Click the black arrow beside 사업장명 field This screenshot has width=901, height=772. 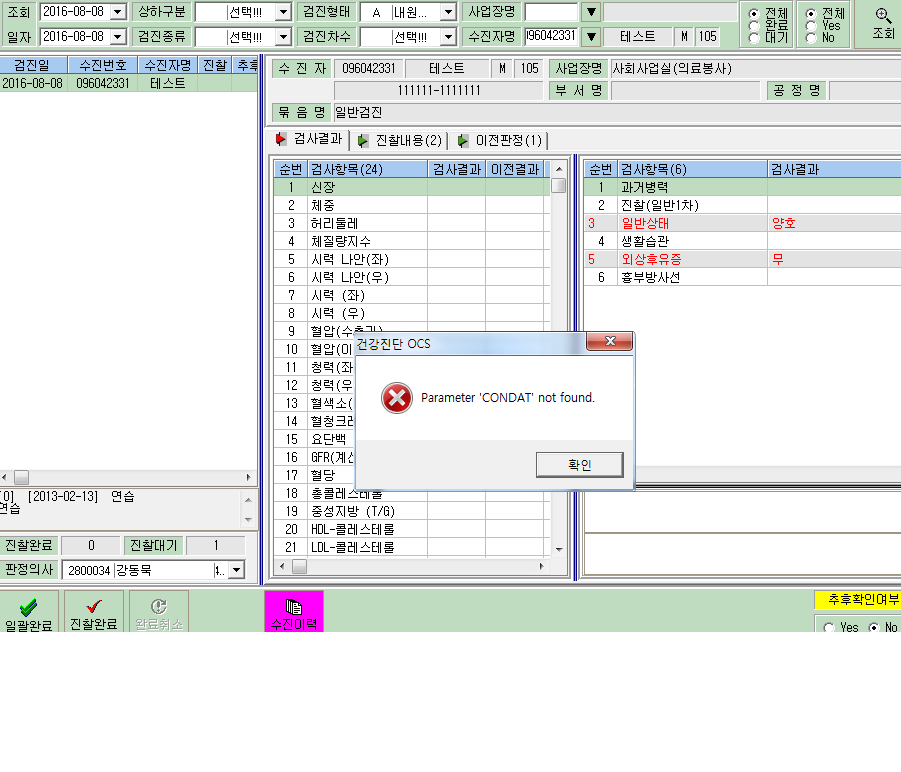[x=591, y=12]
